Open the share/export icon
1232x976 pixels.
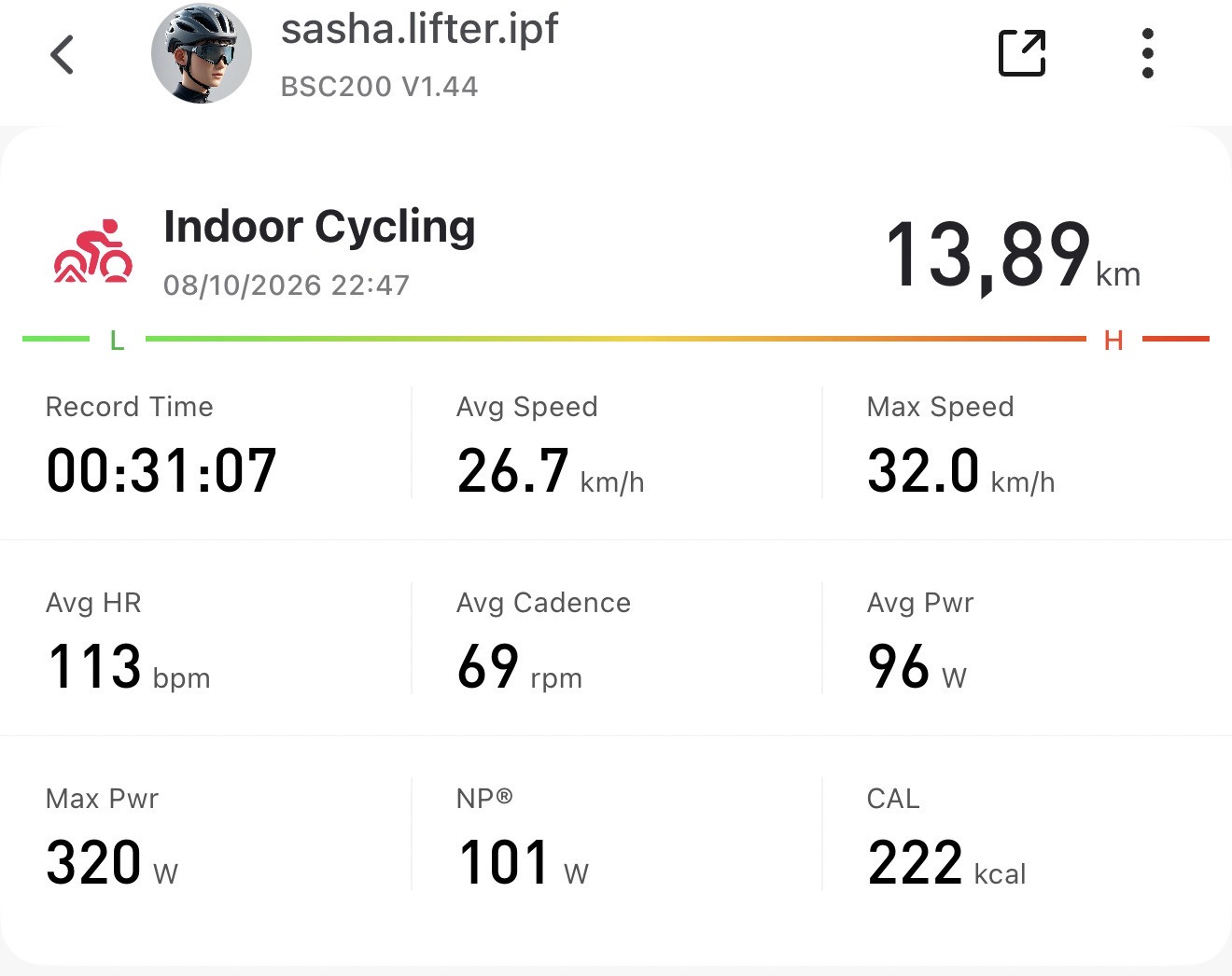click(1022, 53)
